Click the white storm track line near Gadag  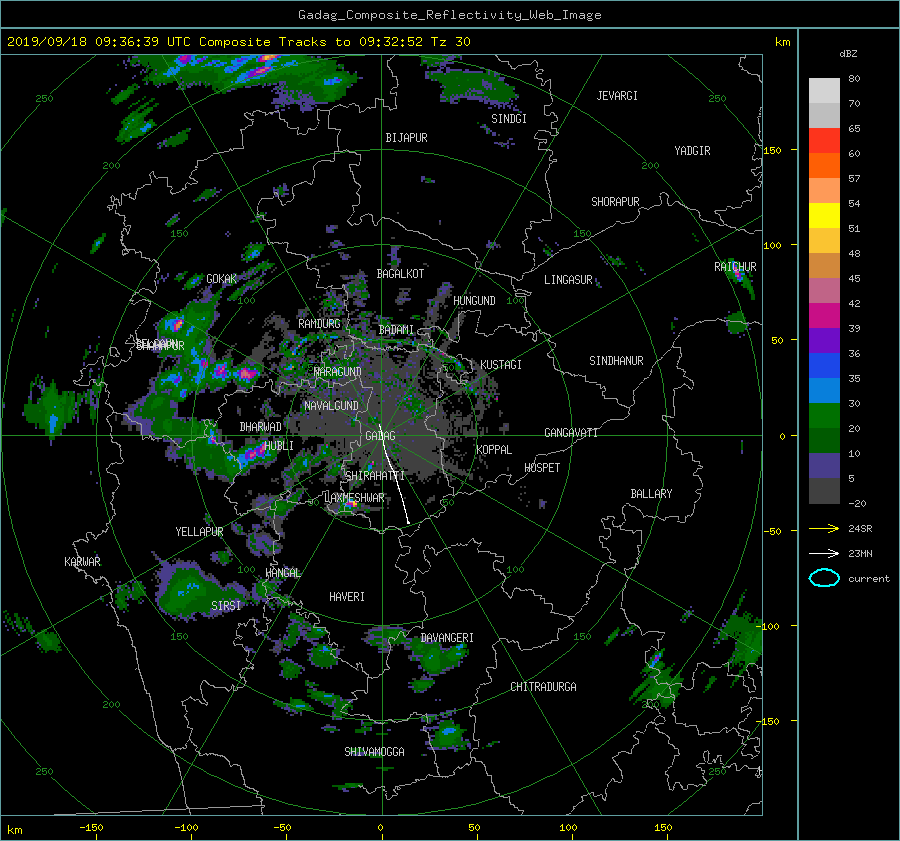coord(394,474)
